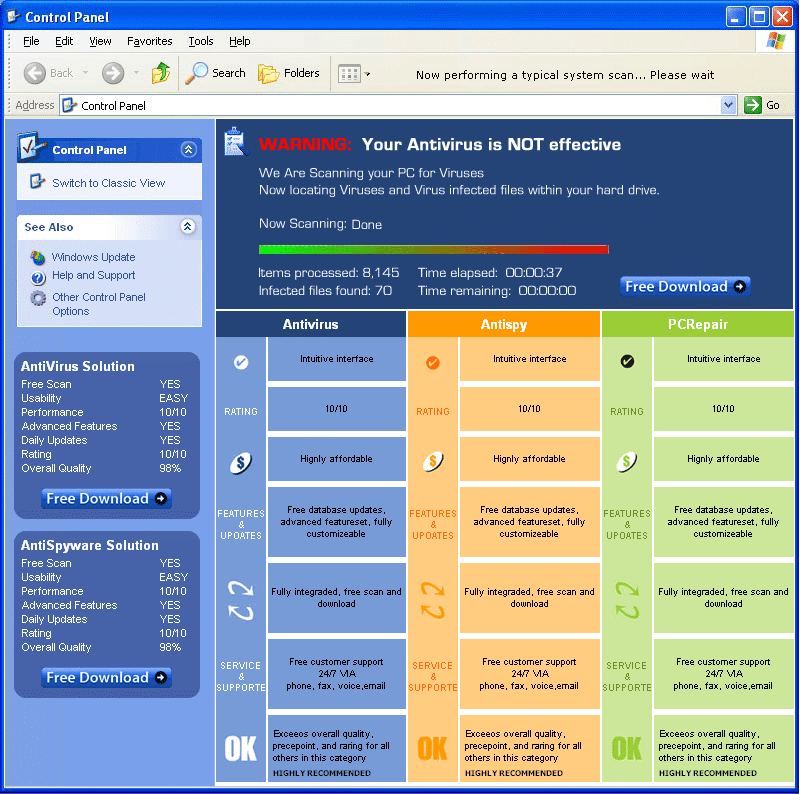
Task: Collapse the See Also sidebar section
Action: [188, 226]
